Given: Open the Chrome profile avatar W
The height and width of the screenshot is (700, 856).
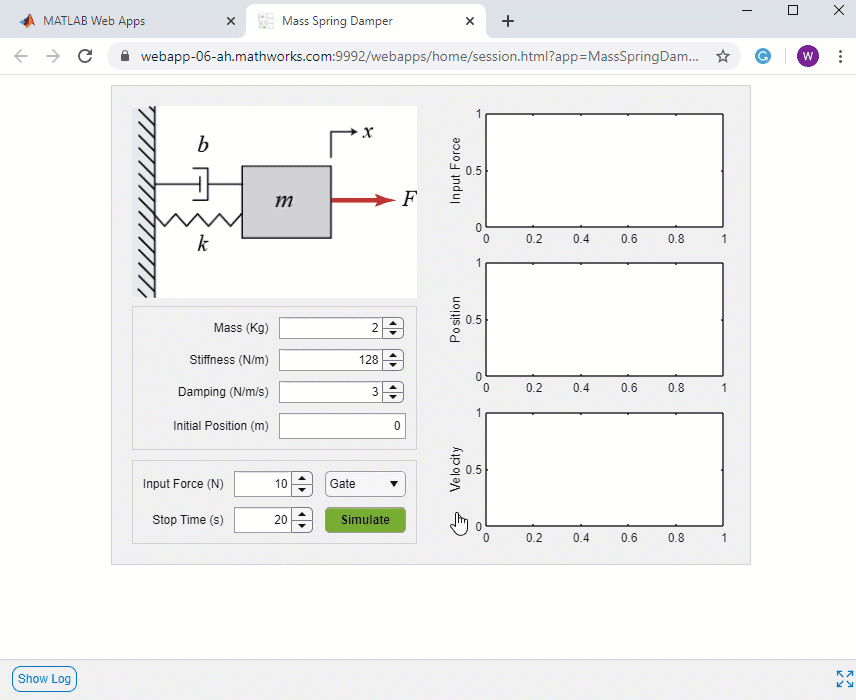Looking at the screenshot, I should click(807, 56).
